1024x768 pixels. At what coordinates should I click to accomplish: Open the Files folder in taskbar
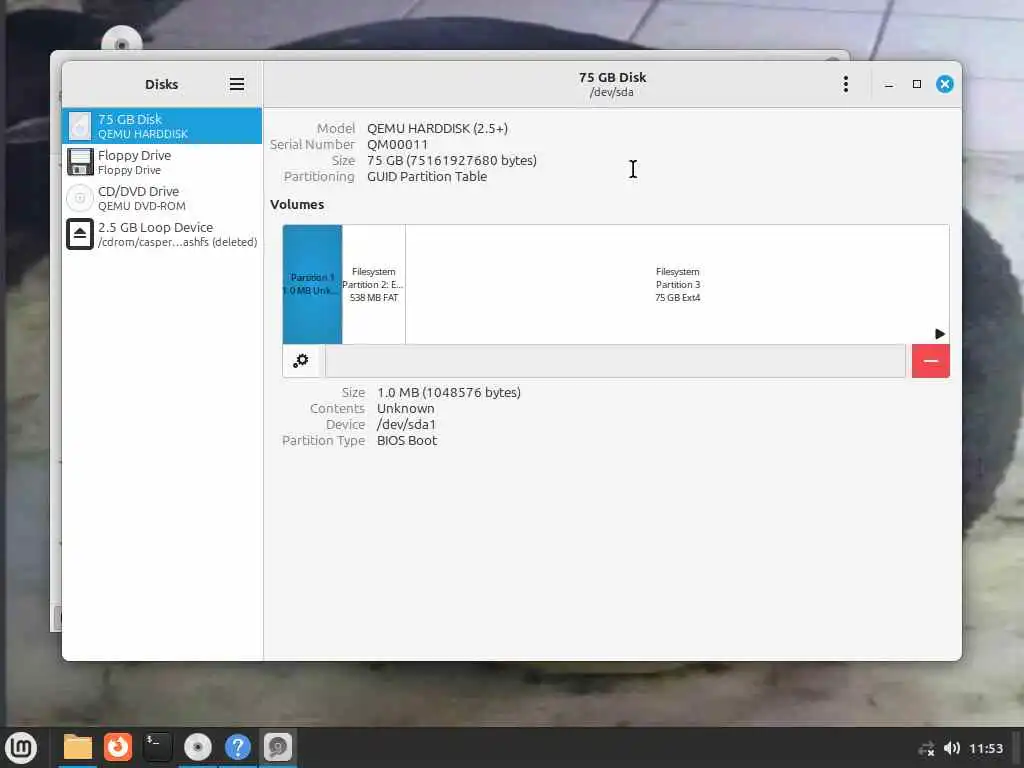[x=78, y=747]
